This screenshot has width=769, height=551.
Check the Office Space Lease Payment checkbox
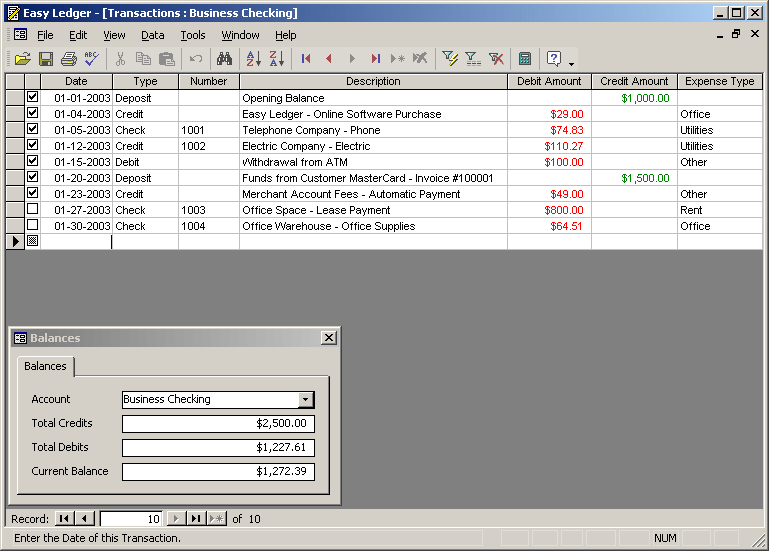(32, 210)
